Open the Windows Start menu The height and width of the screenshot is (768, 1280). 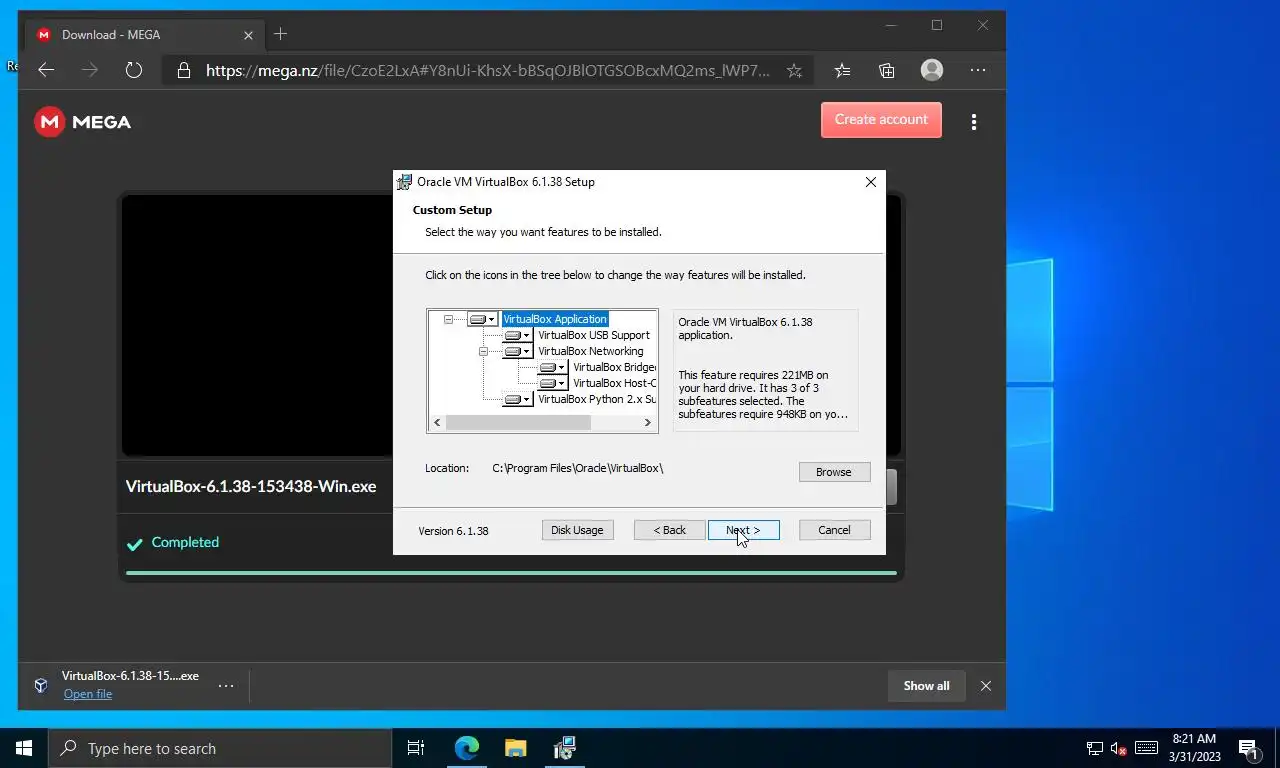tap(24, 748)
